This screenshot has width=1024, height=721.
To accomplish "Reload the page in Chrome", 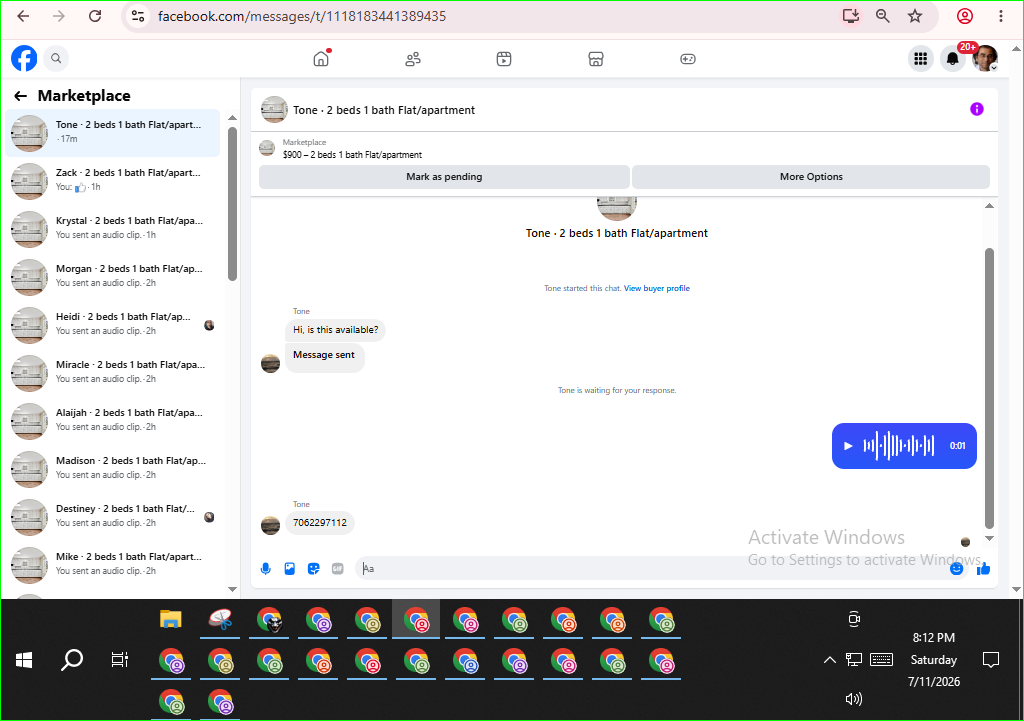I will point(95,16).
